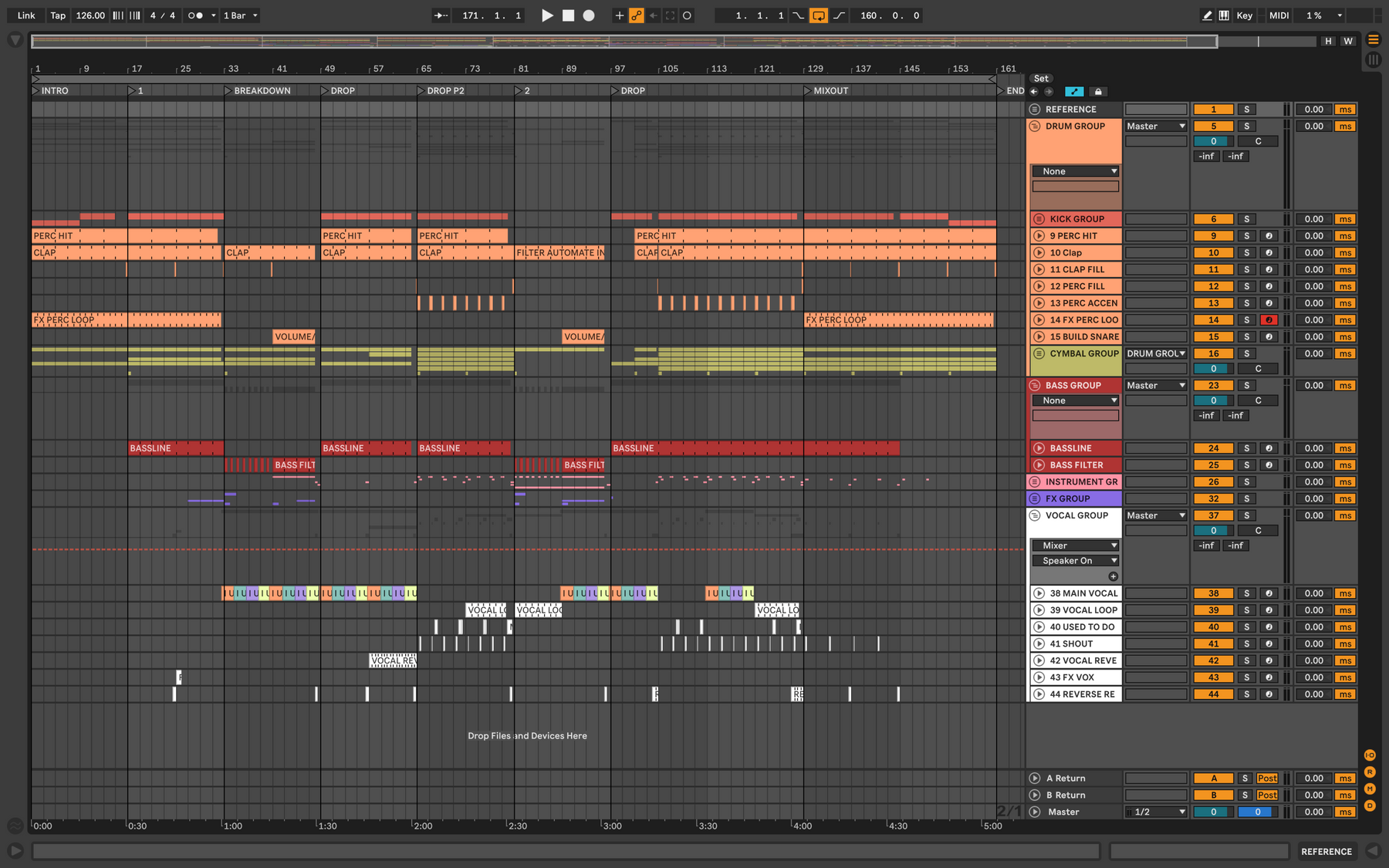The image size is (1389, 868).
Task: Enable the Loop switch in transport
Action: click(819, 15)
